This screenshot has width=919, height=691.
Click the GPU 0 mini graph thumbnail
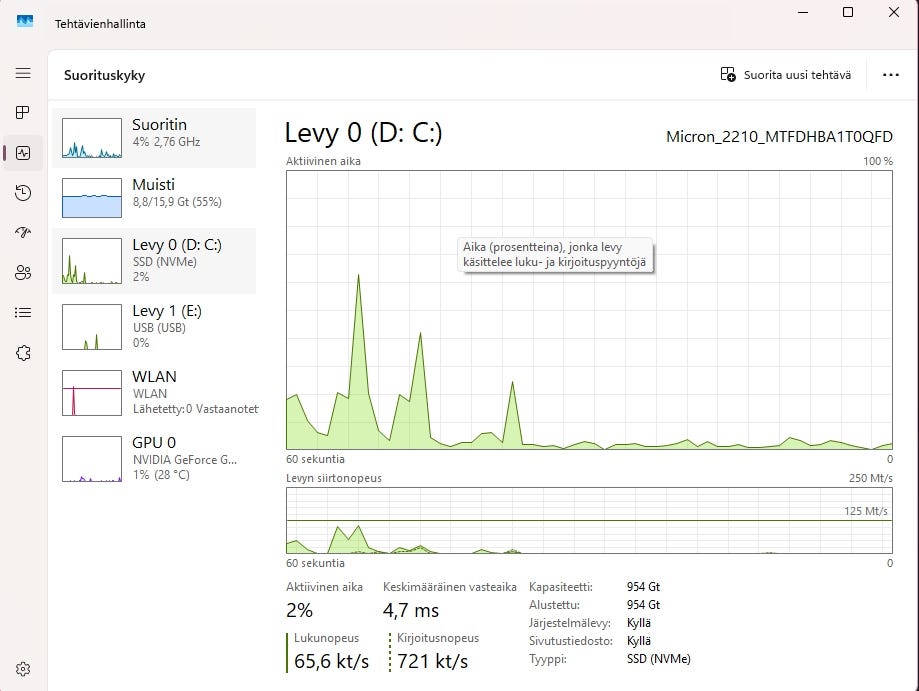pos(92,458)
